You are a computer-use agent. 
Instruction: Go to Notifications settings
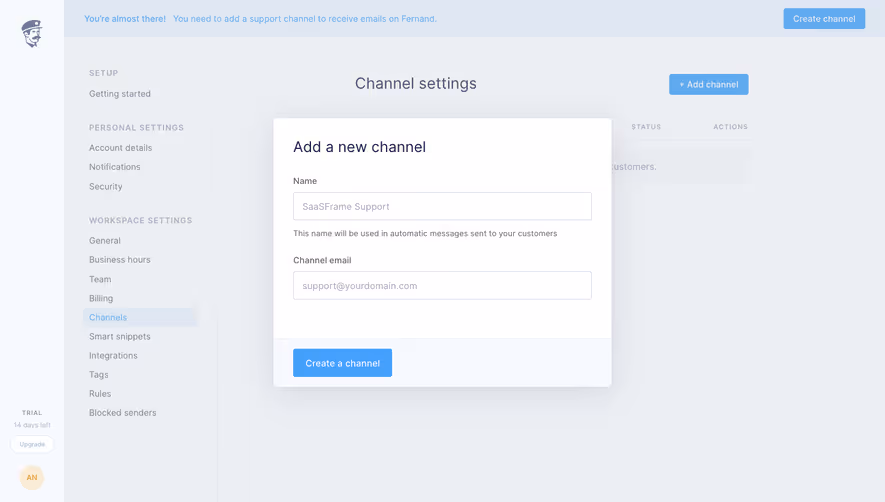point(115,167)
